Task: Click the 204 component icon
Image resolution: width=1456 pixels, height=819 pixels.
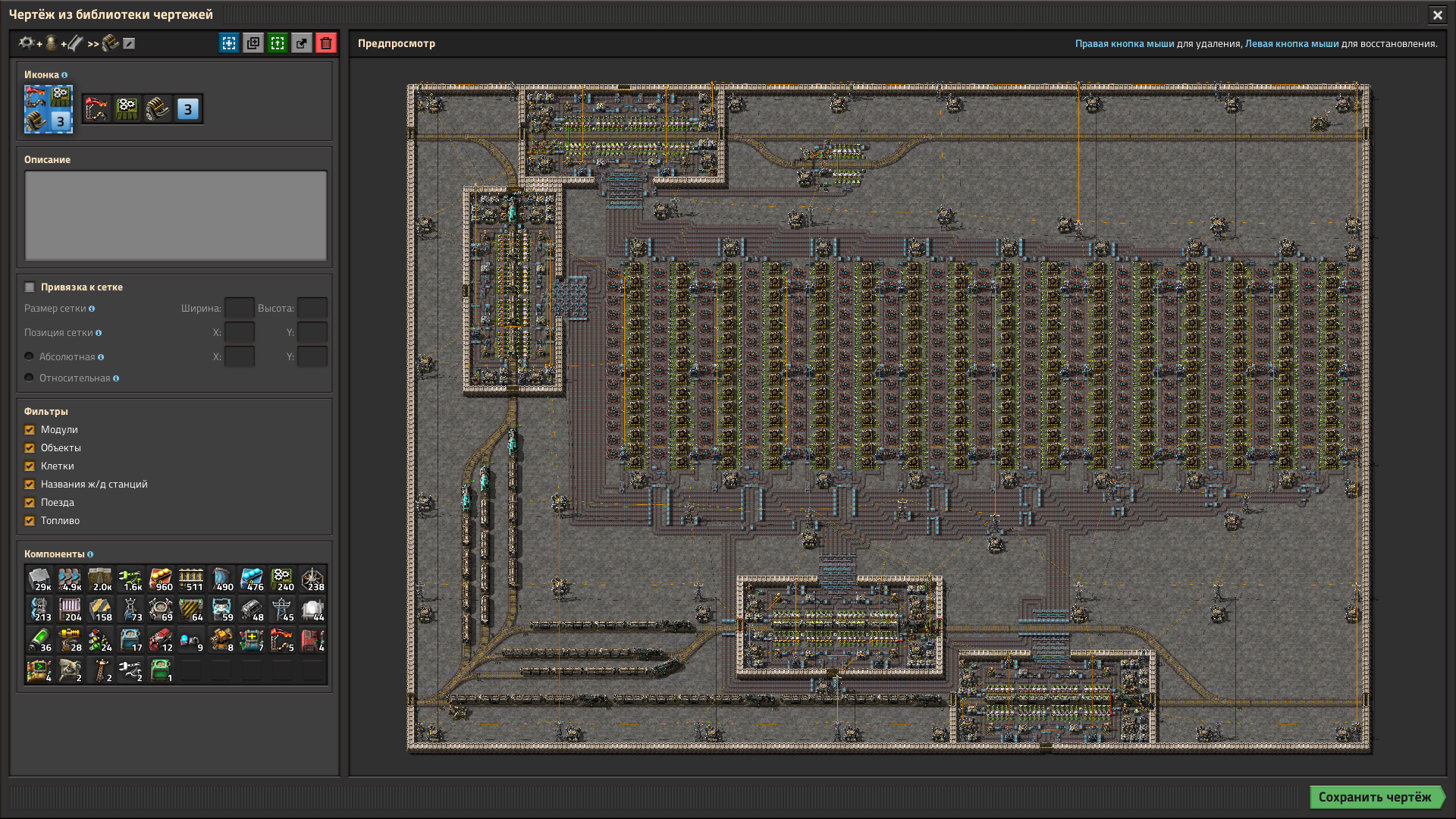Action: coord(70,610)
